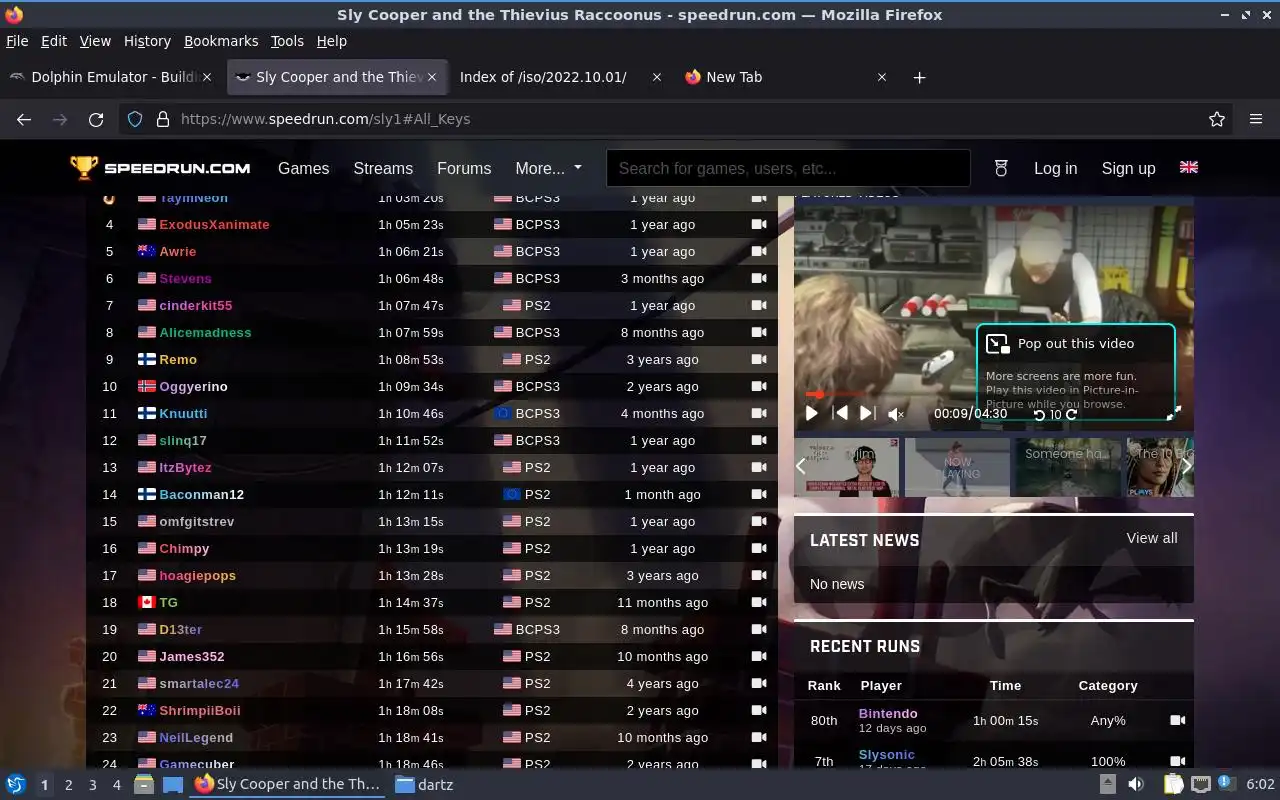Bookmark this page with the star
1280x800 pixels.
pos(1217,119)
